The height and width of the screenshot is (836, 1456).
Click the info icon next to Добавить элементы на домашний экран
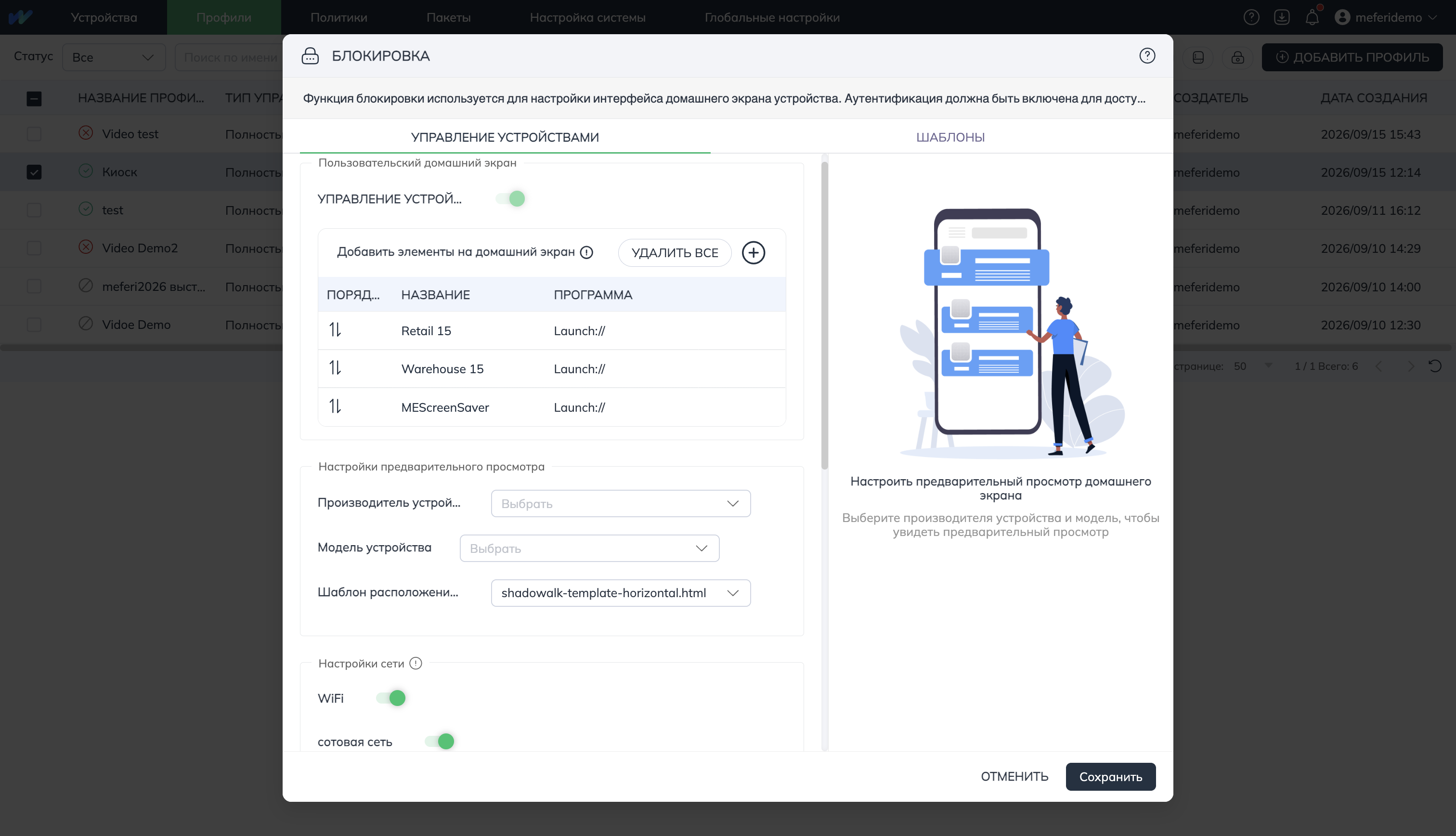coord(586,253)
